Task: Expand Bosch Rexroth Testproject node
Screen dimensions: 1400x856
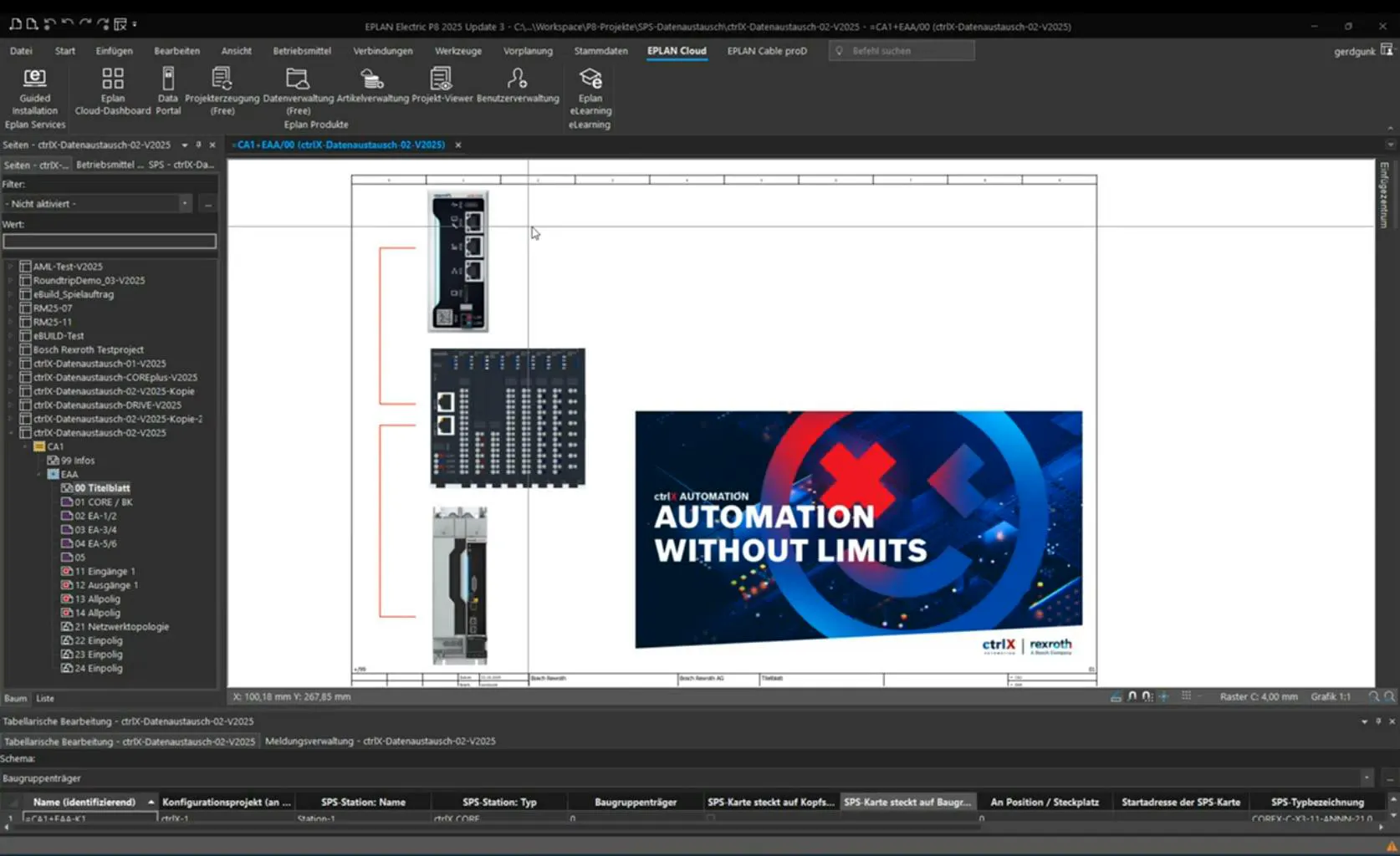Action: click(12, 349)
